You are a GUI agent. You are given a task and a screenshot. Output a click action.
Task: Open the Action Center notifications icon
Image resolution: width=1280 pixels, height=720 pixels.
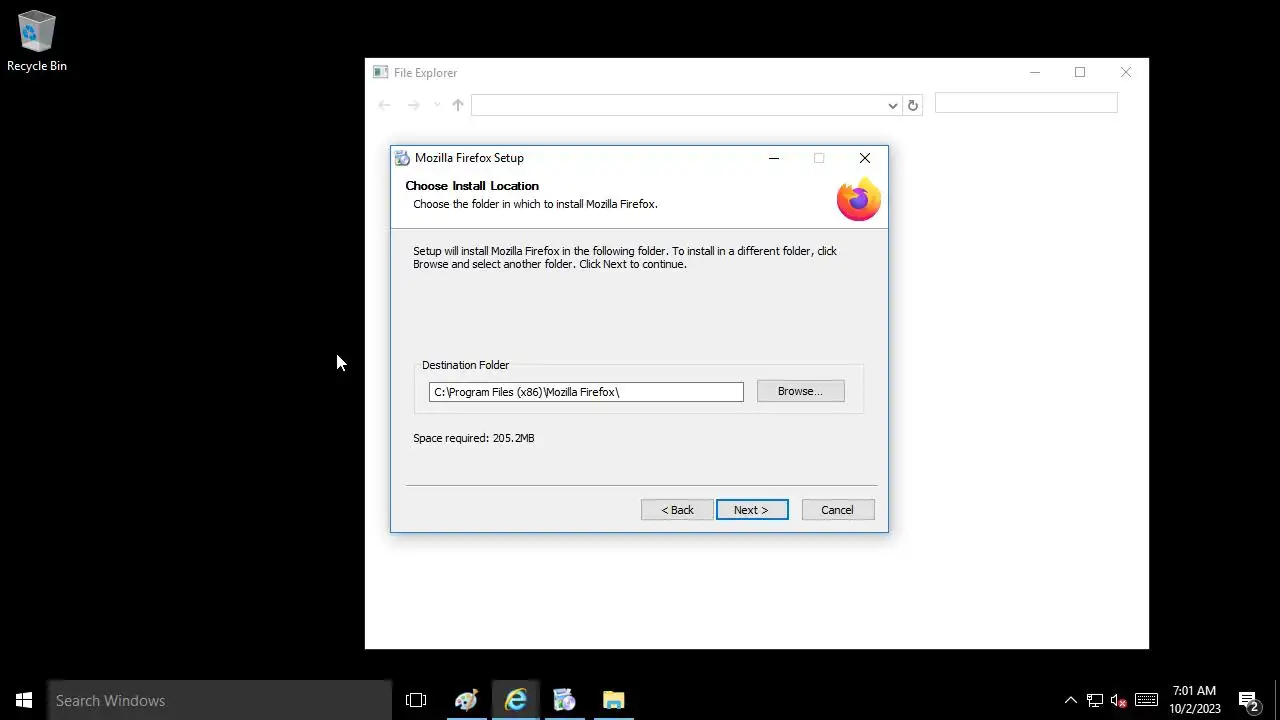tap(1248, 700)
